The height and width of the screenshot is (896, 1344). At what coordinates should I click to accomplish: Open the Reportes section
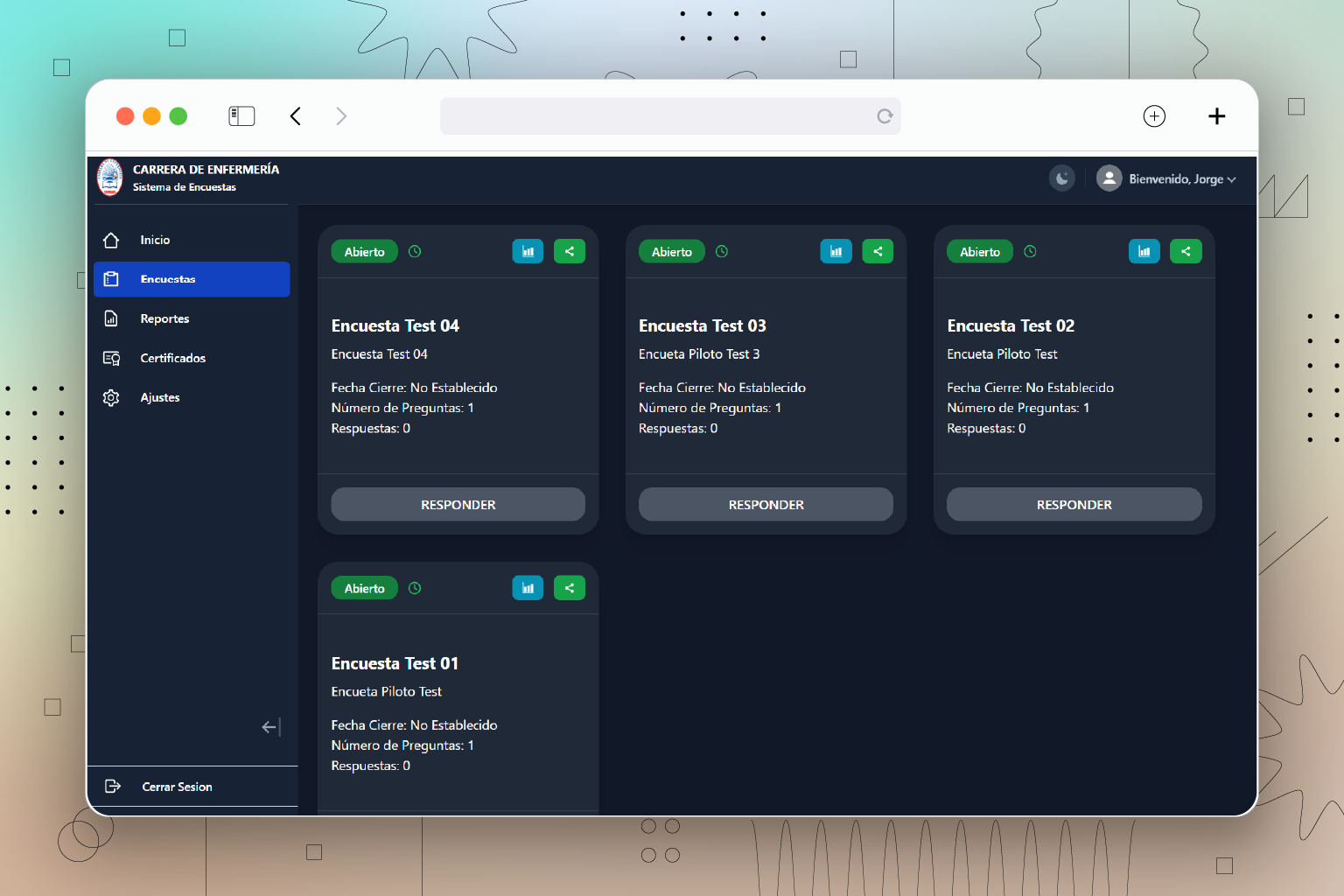point(164,318)
